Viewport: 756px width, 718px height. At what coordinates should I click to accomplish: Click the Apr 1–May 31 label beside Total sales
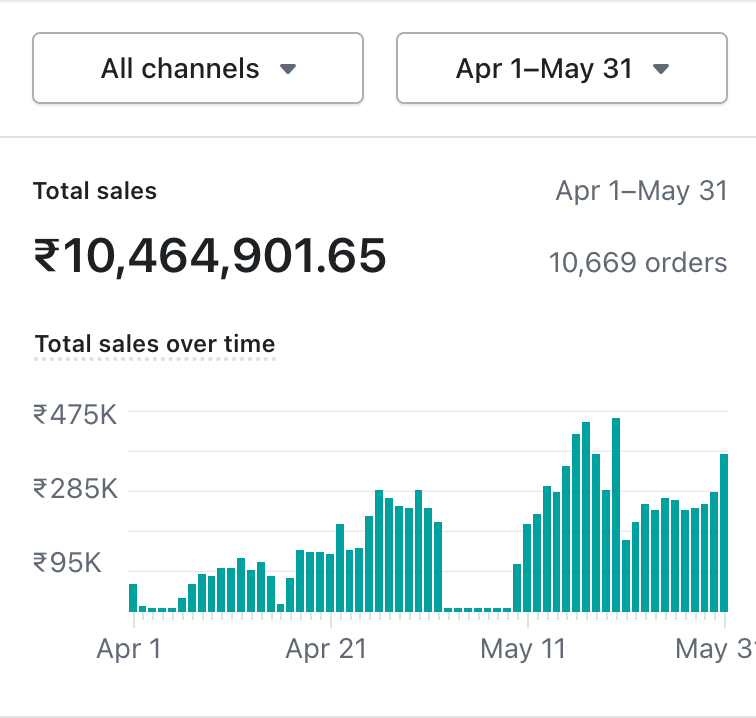[x=641, y=192]
